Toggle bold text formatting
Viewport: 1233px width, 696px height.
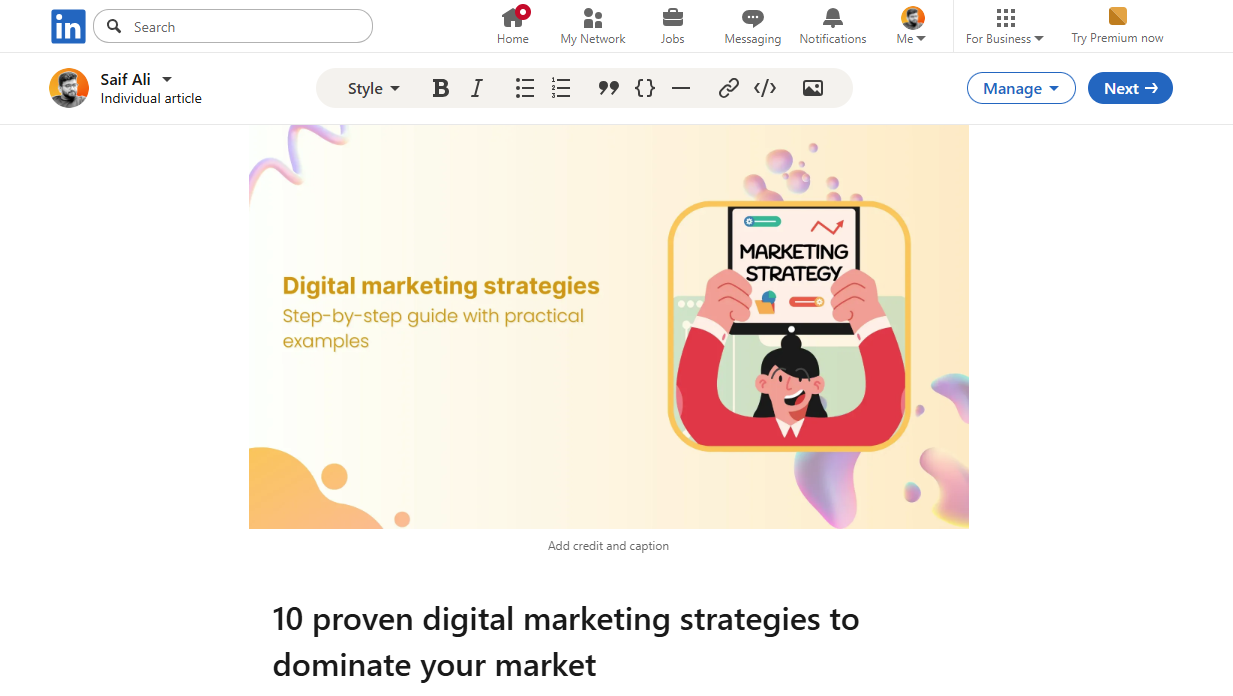[x=440, y=88]
